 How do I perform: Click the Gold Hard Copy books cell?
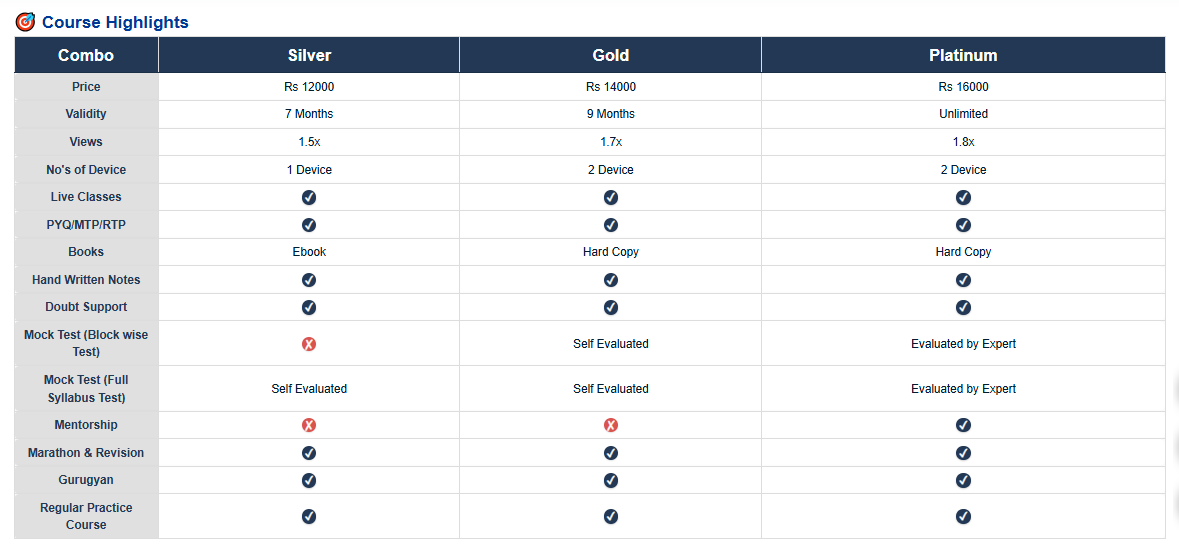(611, 252)
